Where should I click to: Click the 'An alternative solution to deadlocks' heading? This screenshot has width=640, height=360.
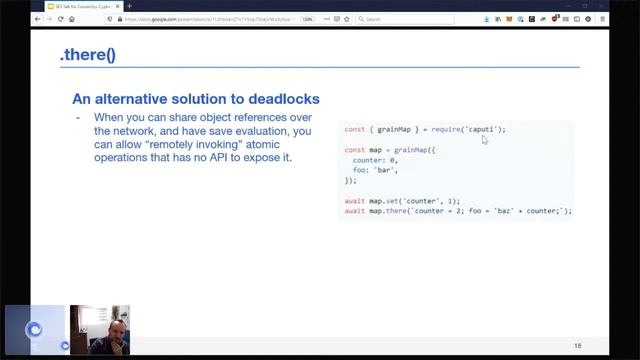196,99
